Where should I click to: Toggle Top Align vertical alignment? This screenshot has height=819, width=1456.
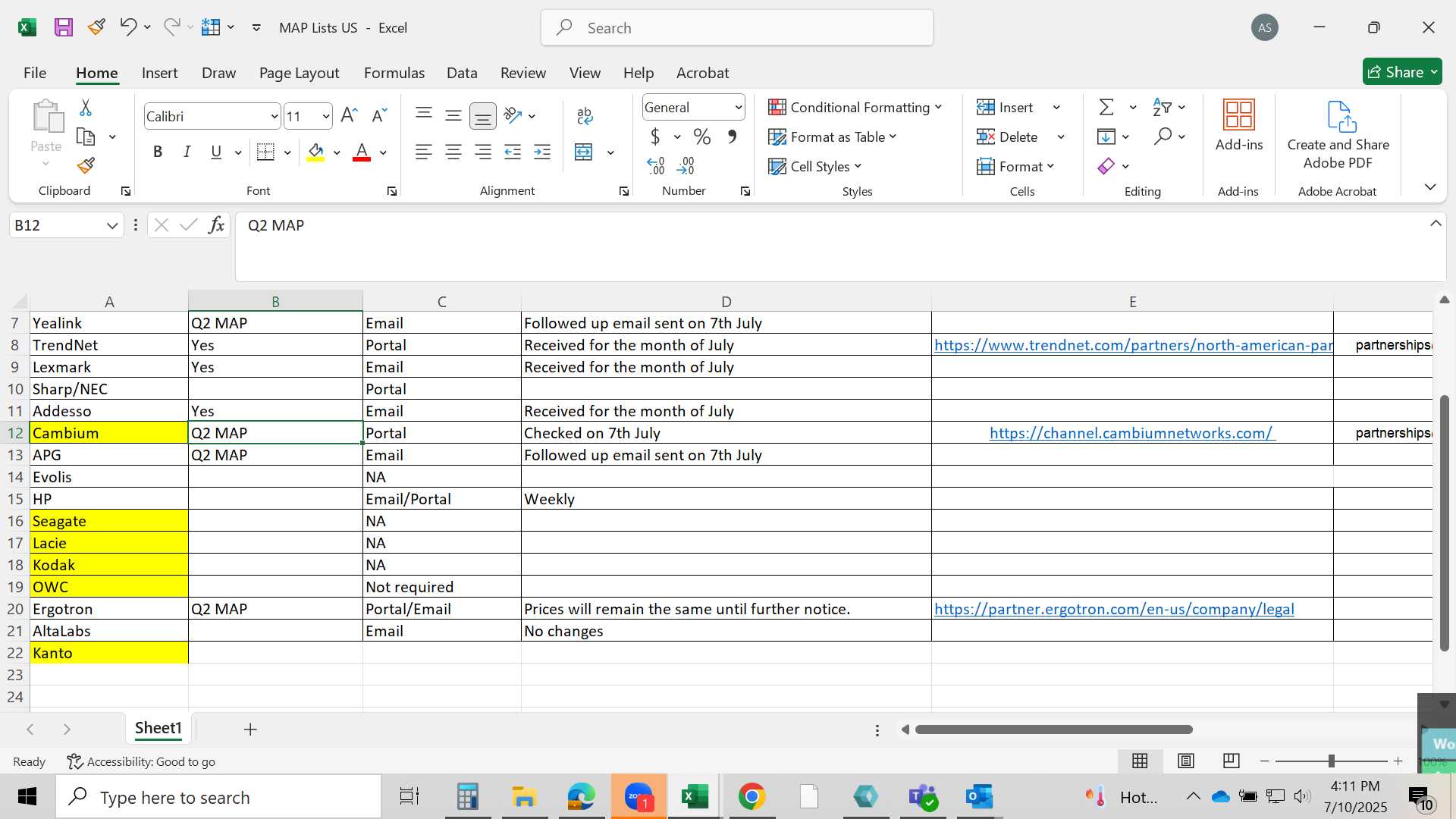(424, 115)
